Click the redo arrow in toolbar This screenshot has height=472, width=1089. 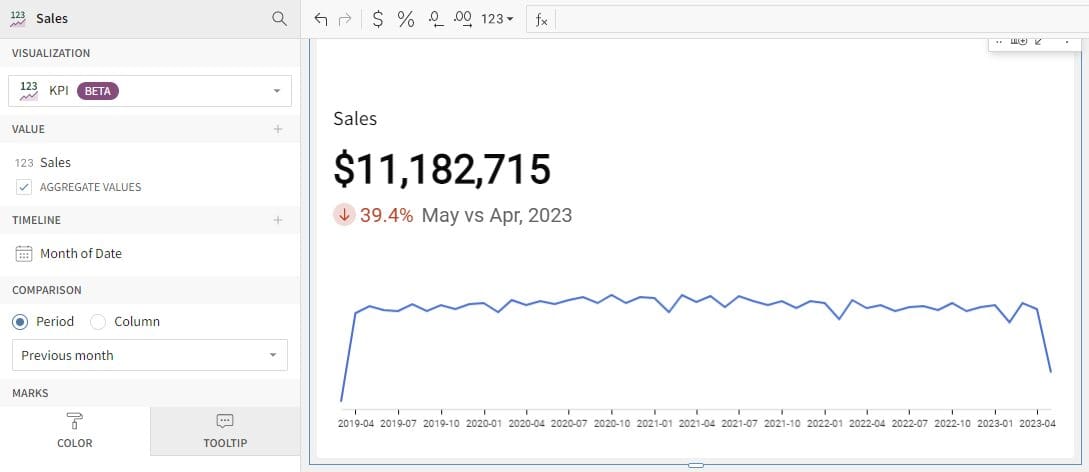(x=345, y=19)
